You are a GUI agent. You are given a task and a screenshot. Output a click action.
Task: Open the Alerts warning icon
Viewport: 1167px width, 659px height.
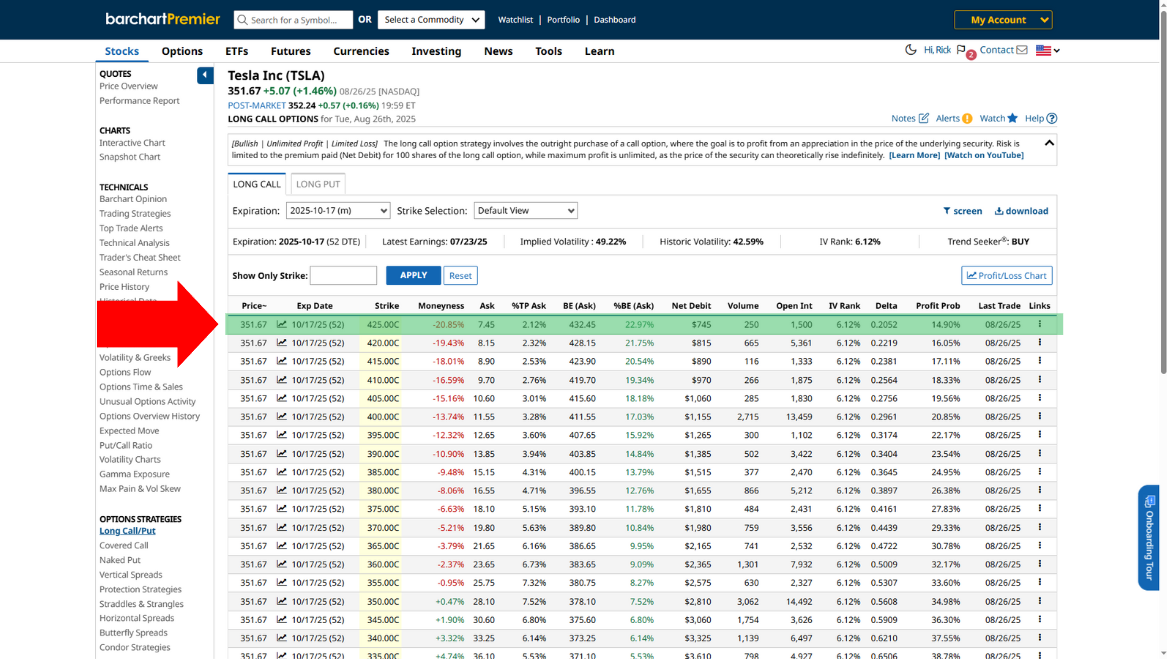tap(967, 118)
